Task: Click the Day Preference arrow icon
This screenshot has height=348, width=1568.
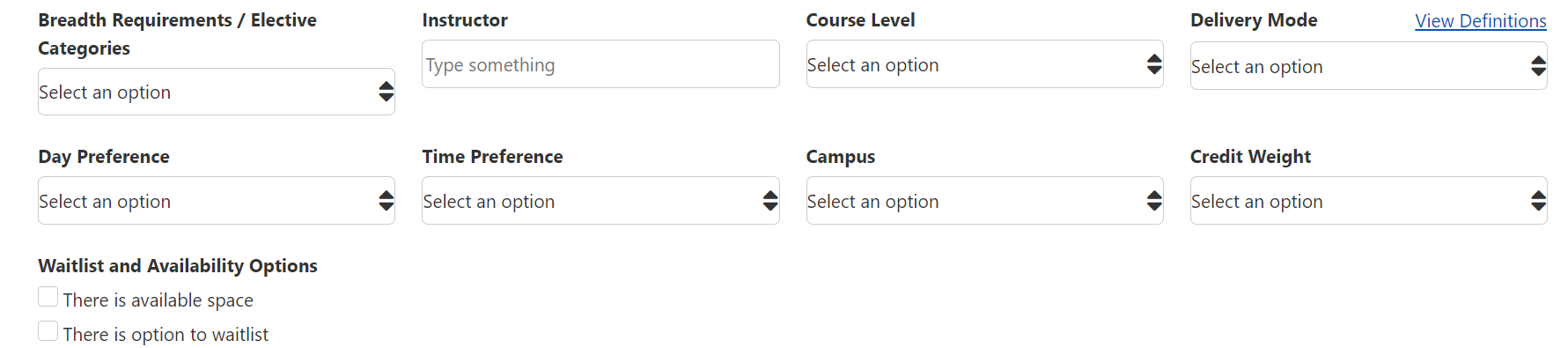Action: click(386, 201)
